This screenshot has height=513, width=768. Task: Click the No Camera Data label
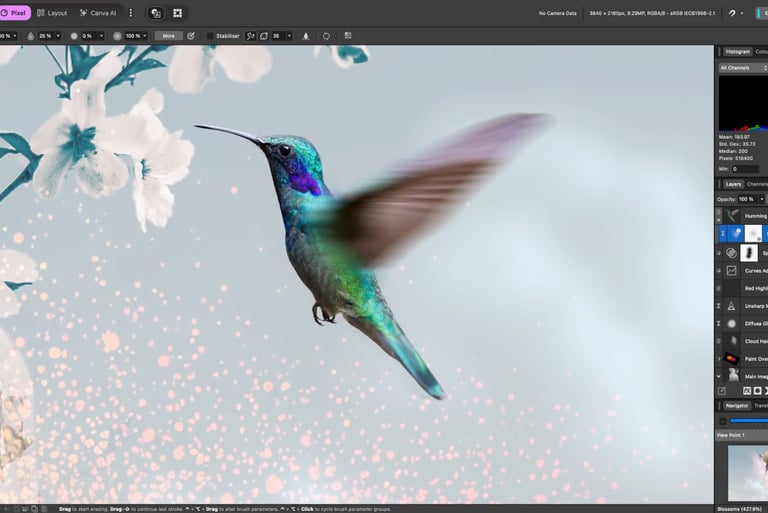click(557, 13)
